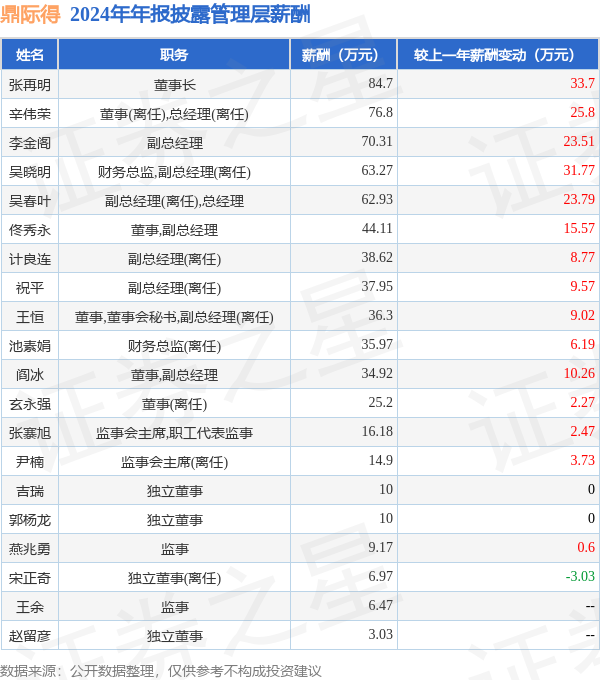Click salary value 6.47
Screen dimensions: 600x680
[x=380, y=606]
